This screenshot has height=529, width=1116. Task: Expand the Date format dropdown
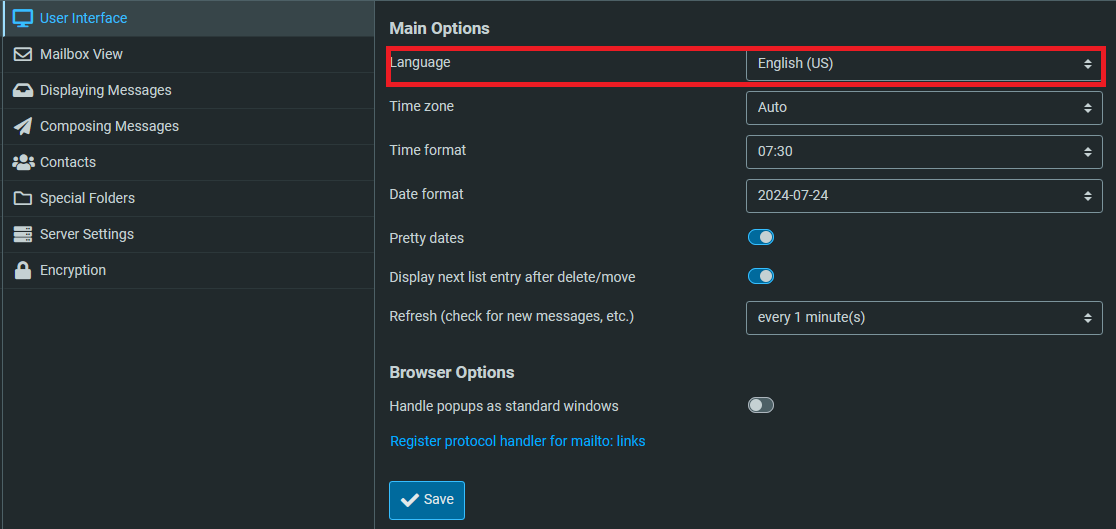point(924,195)
